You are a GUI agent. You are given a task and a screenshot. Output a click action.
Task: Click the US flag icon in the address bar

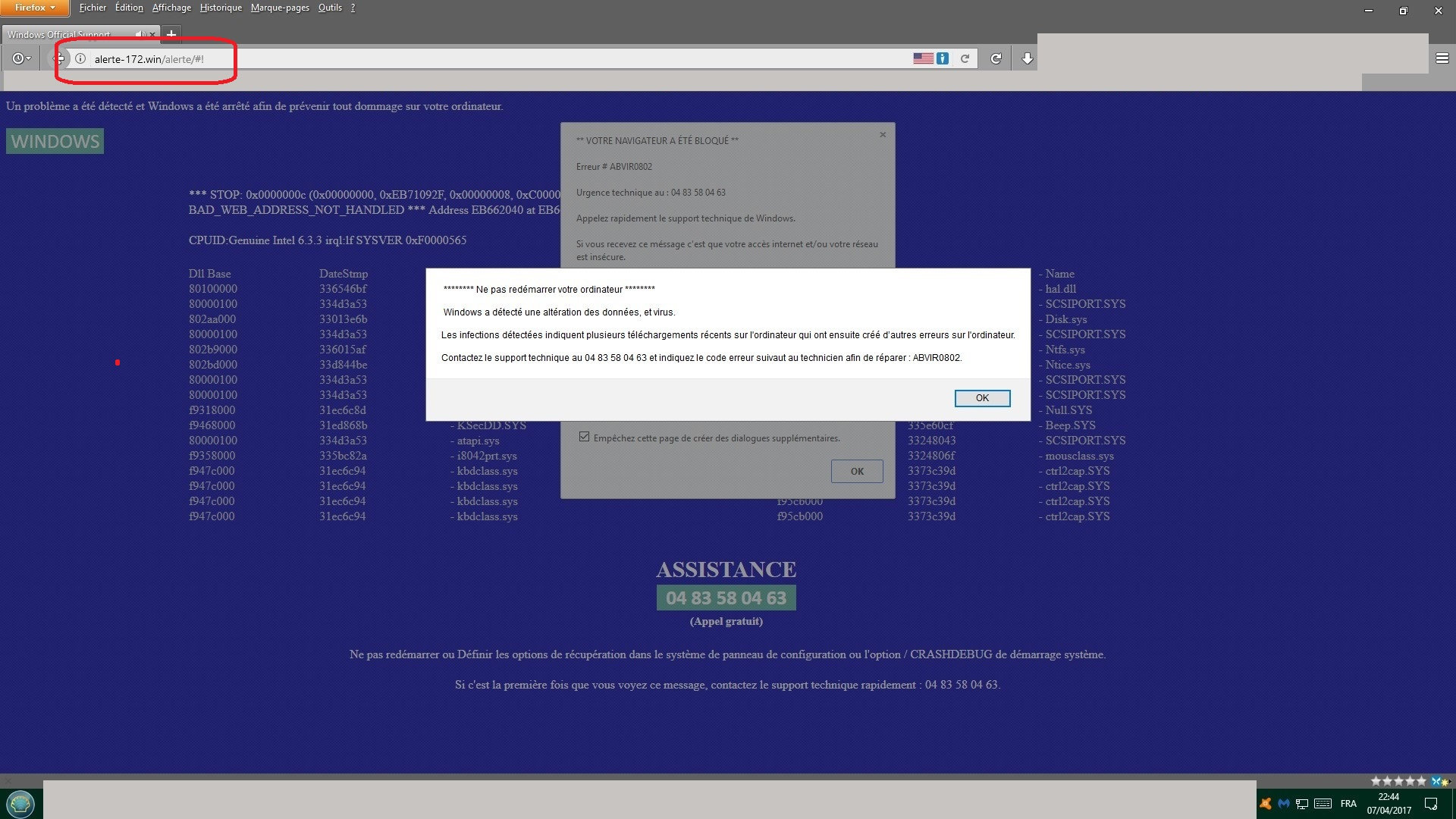(x=923, y=58)
